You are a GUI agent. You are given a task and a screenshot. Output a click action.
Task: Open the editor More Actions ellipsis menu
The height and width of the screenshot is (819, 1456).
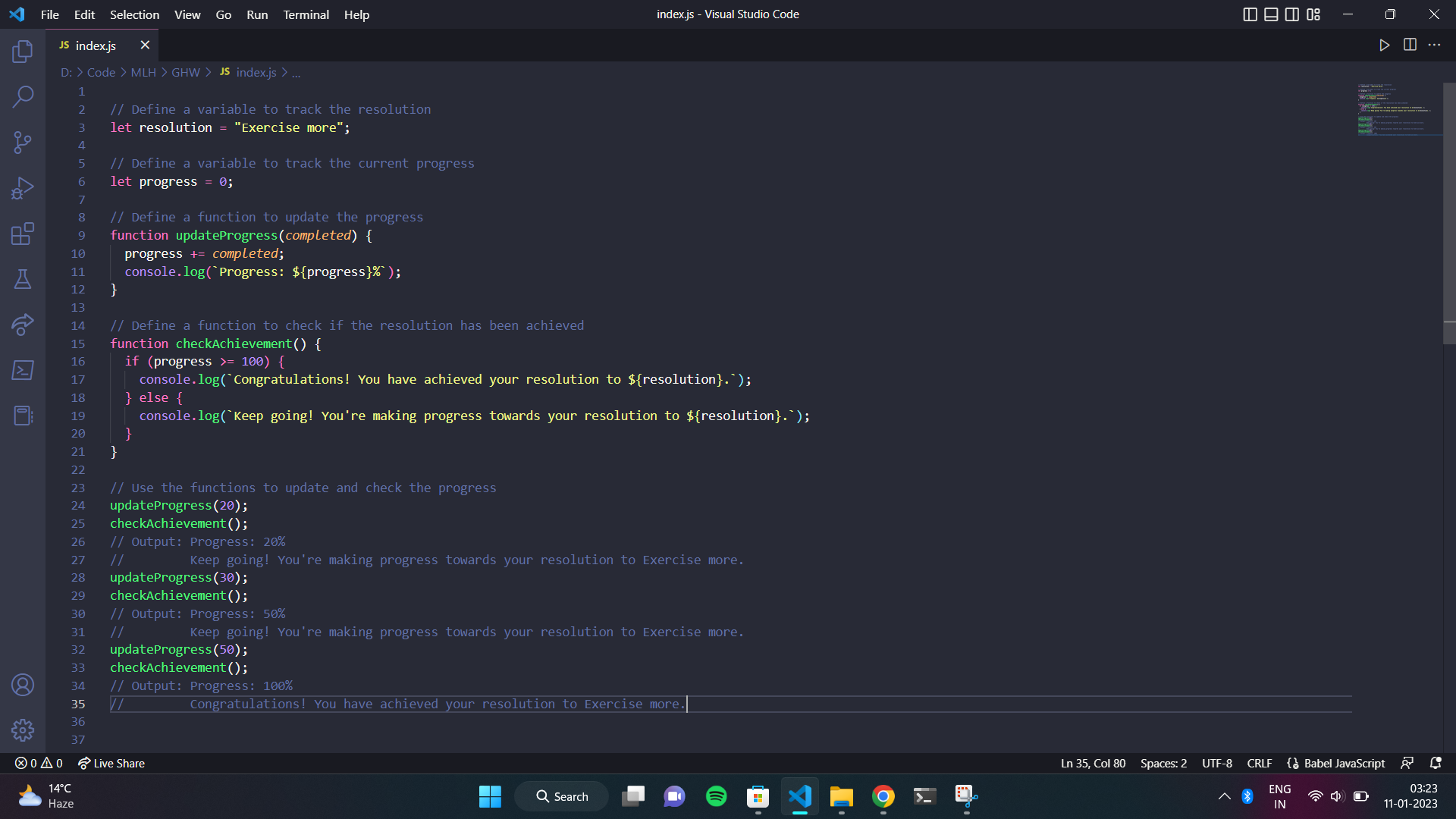pos(1434,45)
